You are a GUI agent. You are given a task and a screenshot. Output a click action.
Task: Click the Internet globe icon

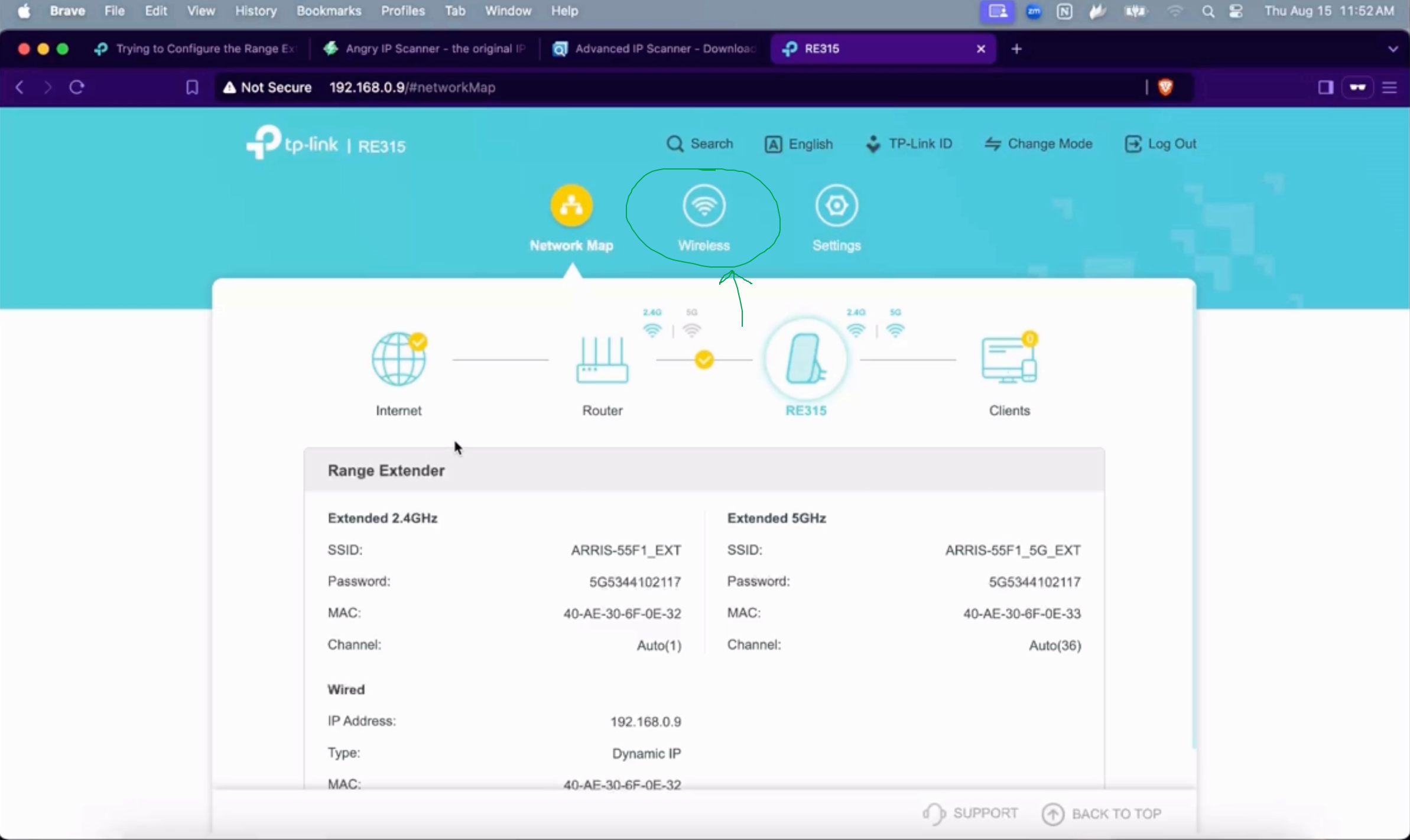399,359
